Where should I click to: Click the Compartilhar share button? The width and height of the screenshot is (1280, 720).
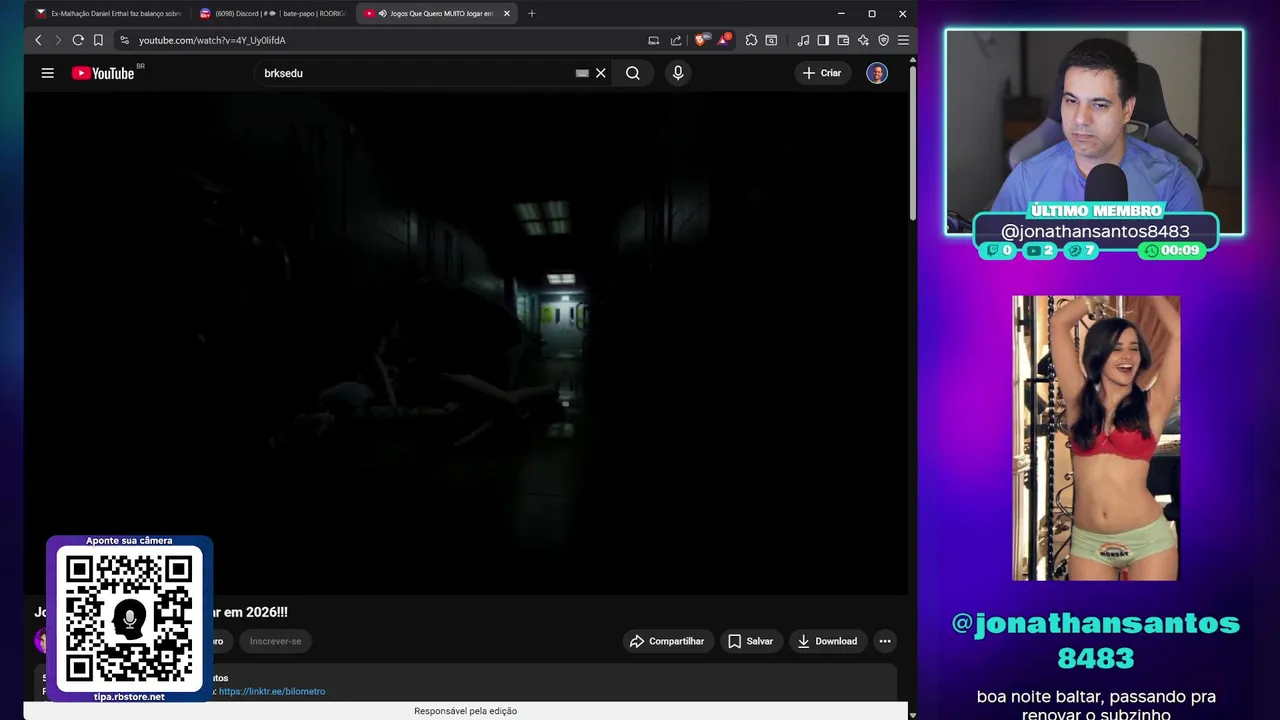(668, 641)
